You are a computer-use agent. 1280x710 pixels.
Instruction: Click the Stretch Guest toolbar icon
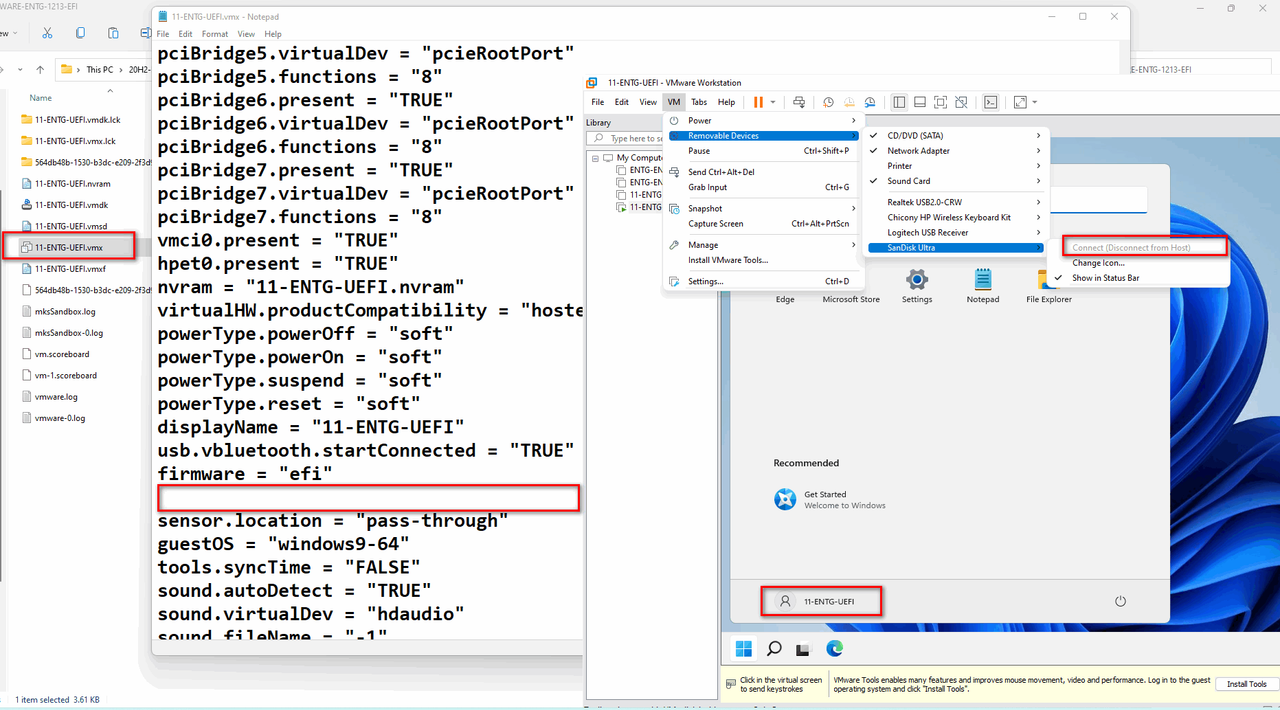[x=1020, y=102]
